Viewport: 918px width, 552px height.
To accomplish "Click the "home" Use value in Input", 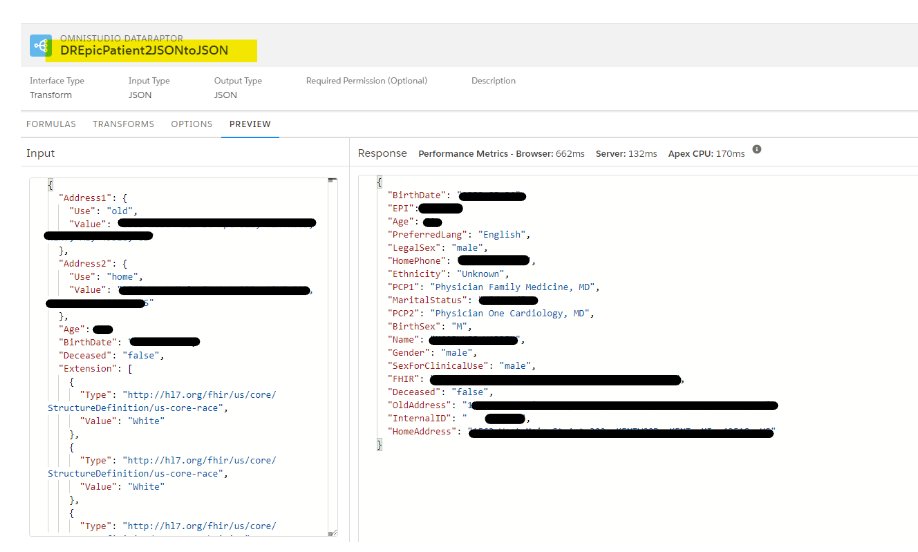I will coord(122,276).
